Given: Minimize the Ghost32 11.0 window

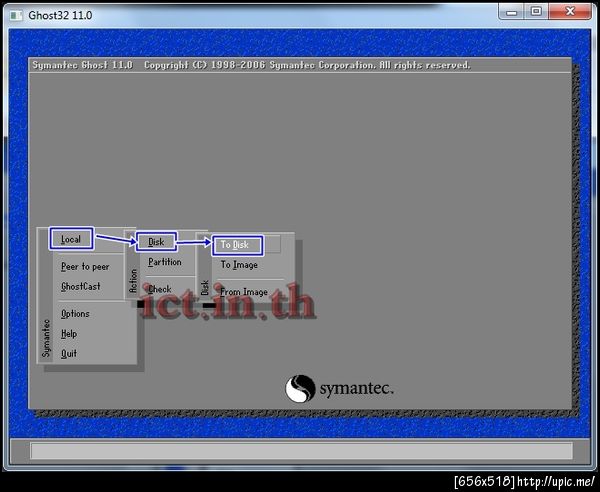Looking at the screenshot, I should click(x=512, y=11).
